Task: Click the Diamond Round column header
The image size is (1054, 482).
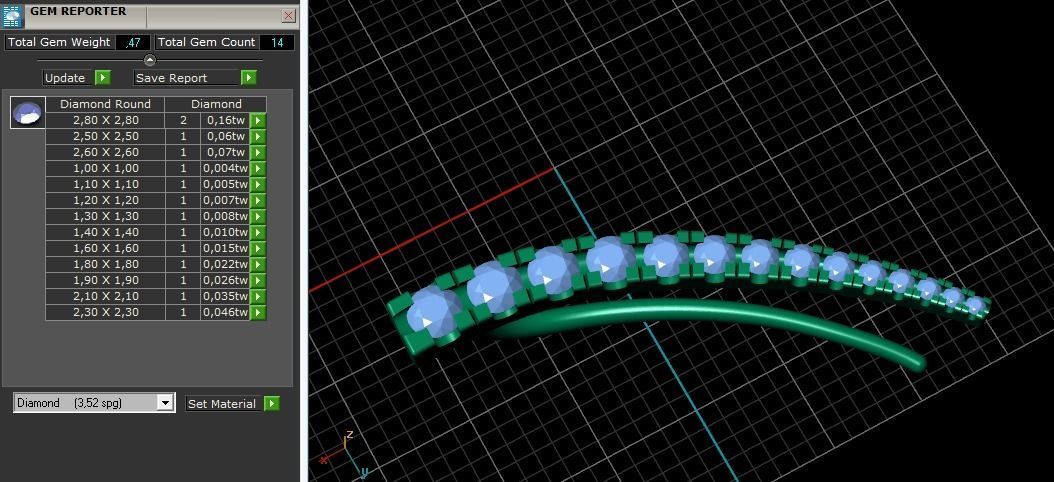Action: (106, 104)
